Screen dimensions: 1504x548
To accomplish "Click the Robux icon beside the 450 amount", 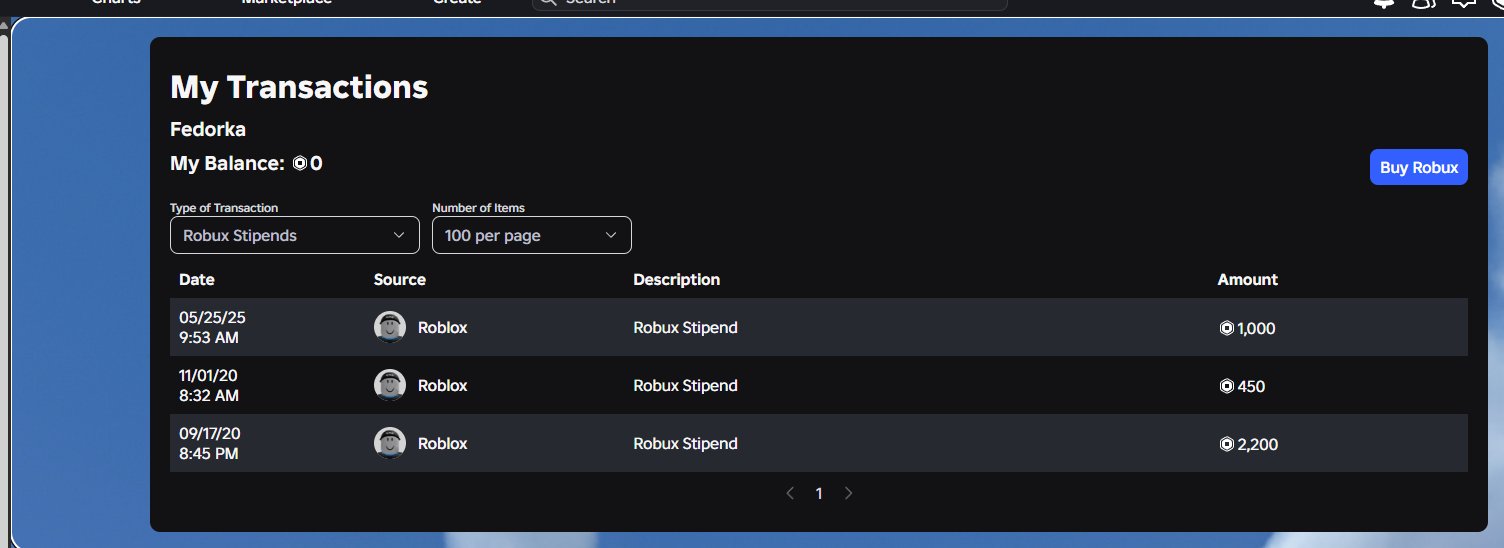I will [x=1227, y=385].
